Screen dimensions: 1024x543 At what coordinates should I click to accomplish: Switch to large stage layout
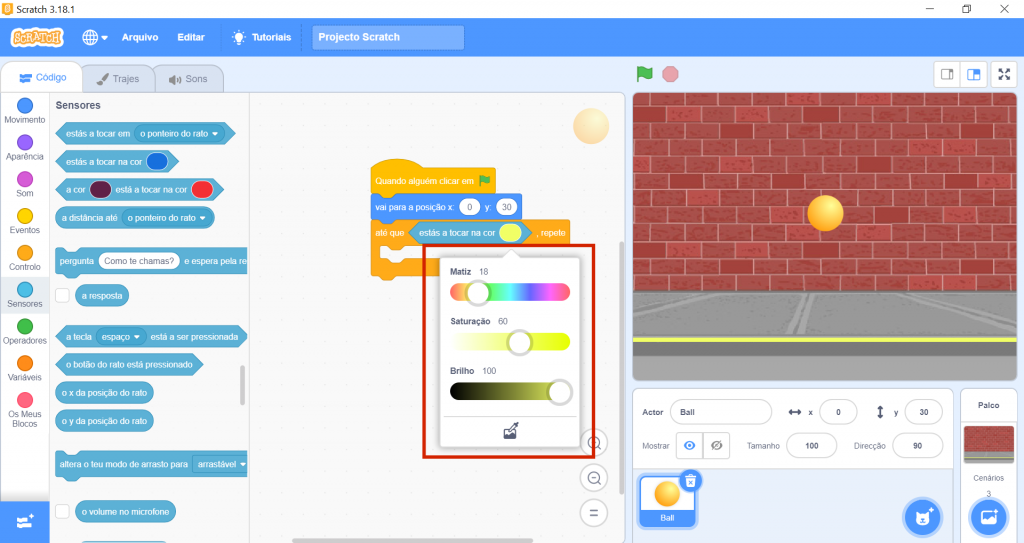[x=974, y=74]
